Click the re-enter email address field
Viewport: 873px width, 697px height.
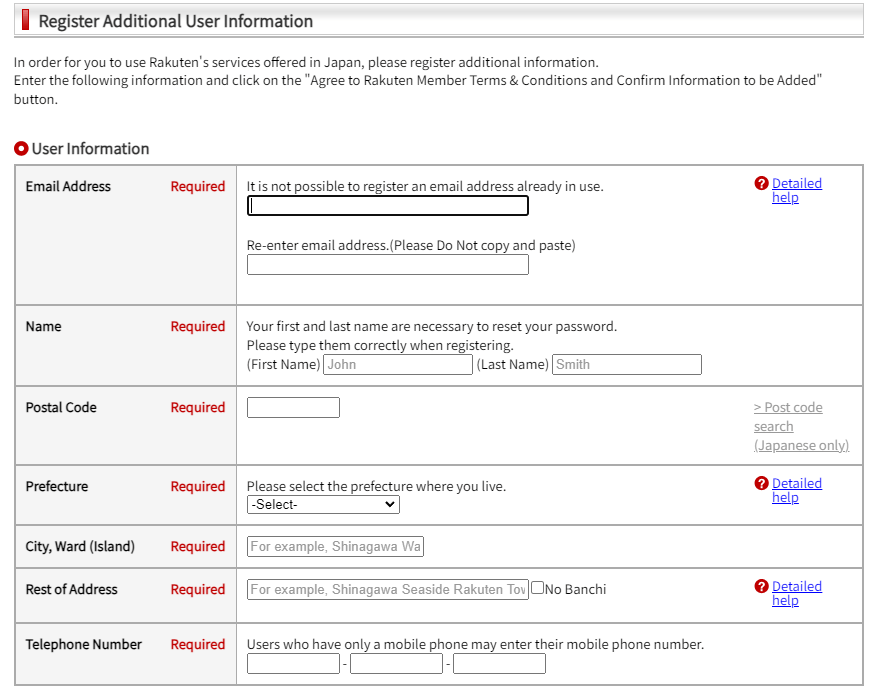[388, 264]
